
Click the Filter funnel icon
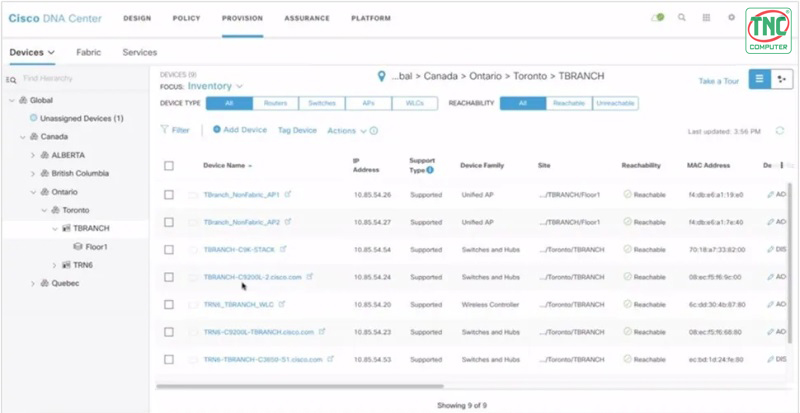point(164,130)
